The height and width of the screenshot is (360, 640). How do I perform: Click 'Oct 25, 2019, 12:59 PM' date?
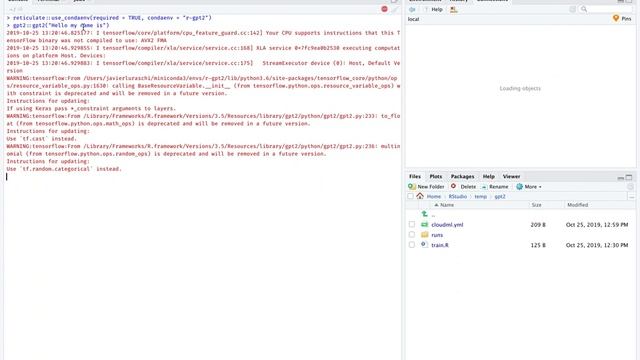[597, 225]
